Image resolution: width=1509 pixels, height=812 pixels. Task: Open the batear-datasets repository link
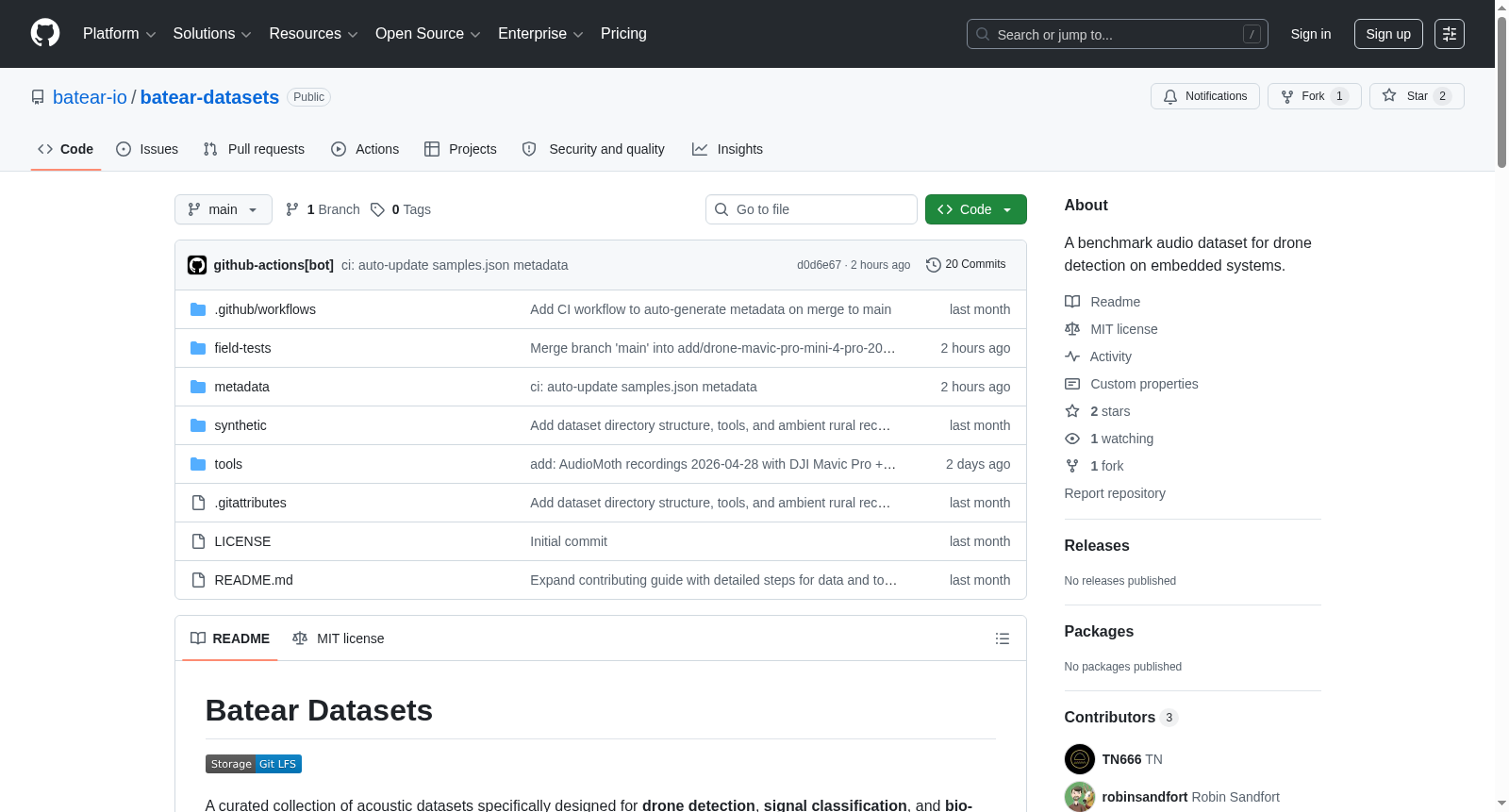coord(209,97)
